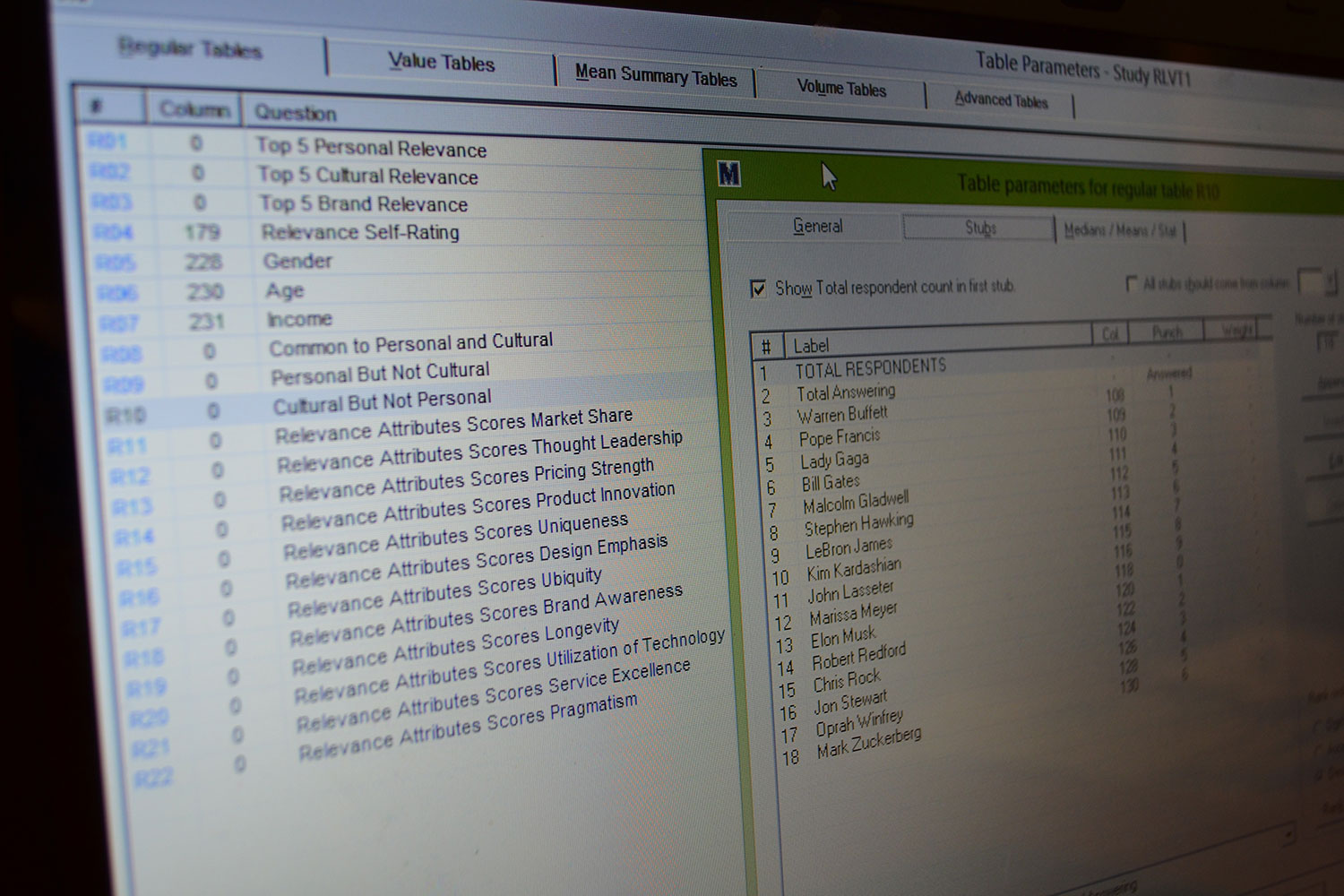Click column value 179 in list
Image resolution: width=1344 pixels, height=896 pixels.
[x=202, y=233]
